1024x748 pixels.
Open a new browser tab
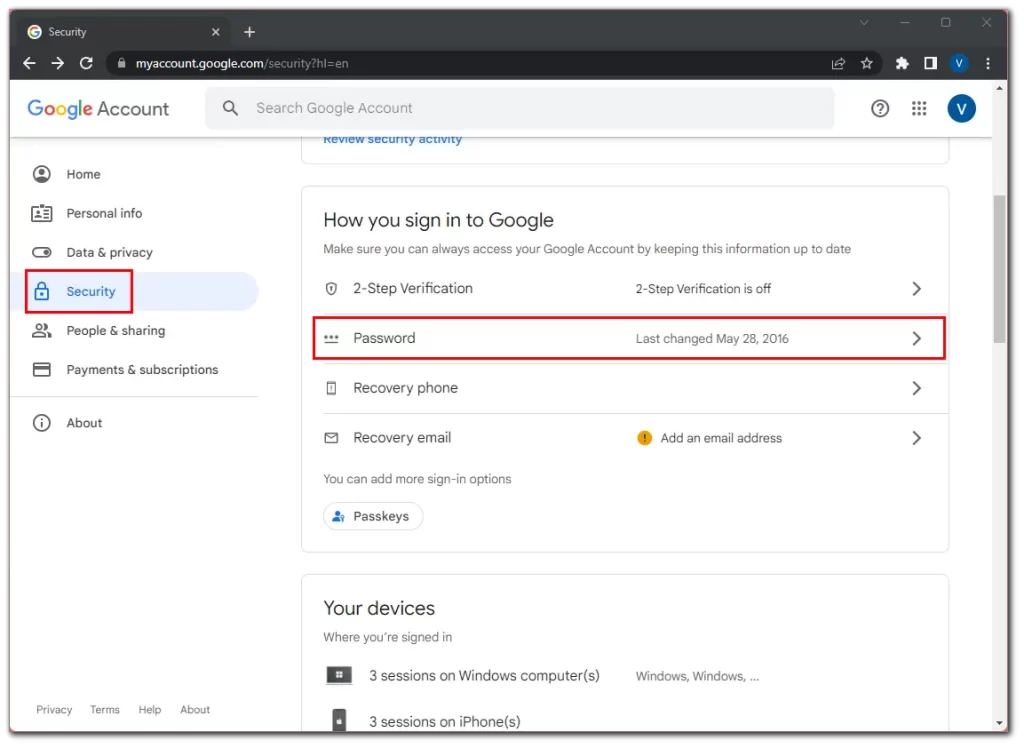tap(249, 32)
